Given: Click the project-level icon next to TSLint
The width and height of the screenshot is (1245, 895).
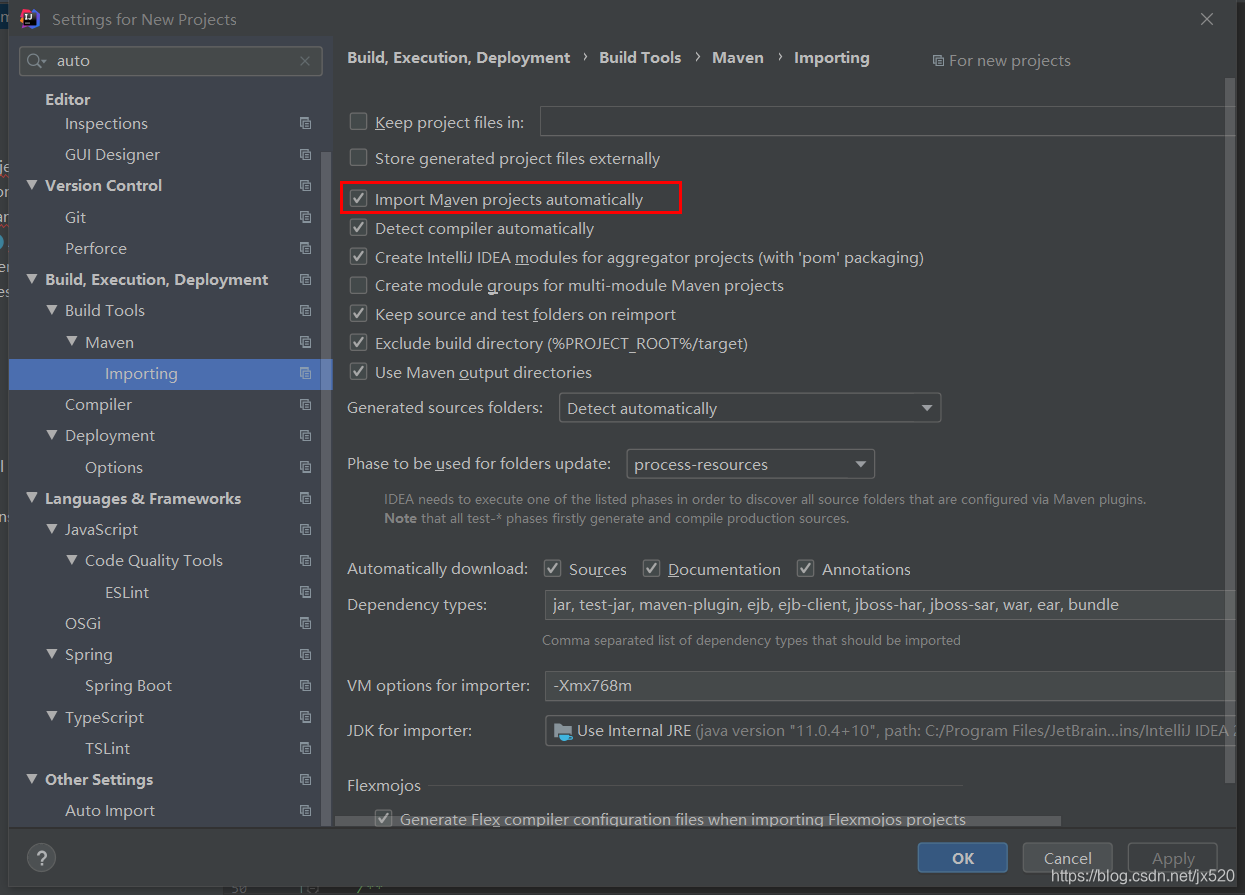Looking at the screenshot, I should click(305, 749).
